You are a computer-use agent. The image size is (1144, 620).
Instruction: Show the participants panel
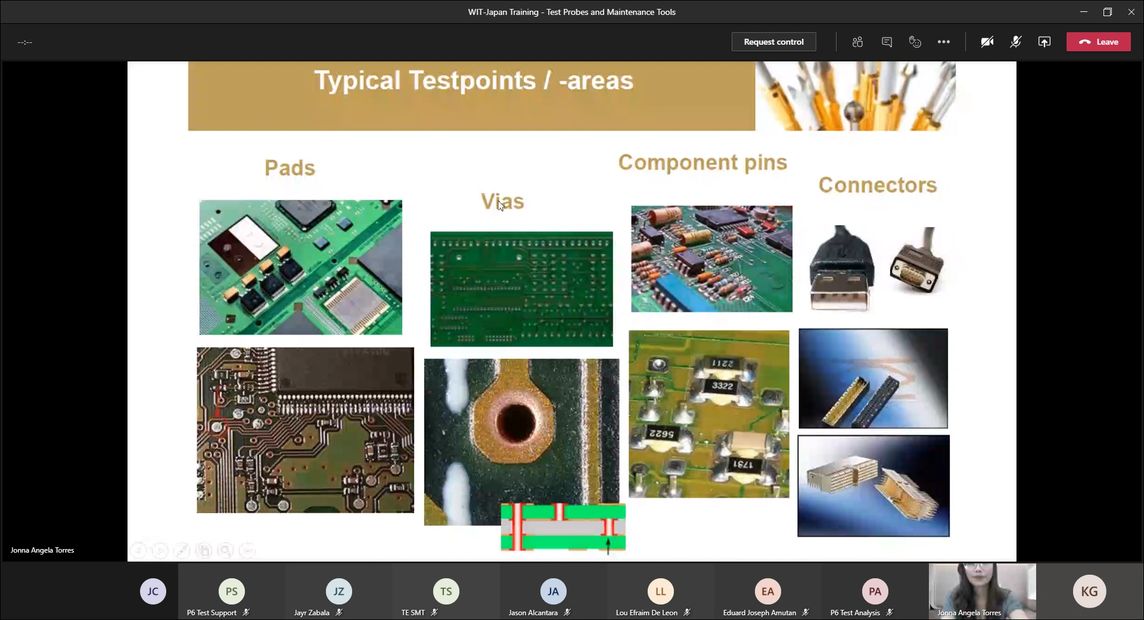click(x=857, y=42)
